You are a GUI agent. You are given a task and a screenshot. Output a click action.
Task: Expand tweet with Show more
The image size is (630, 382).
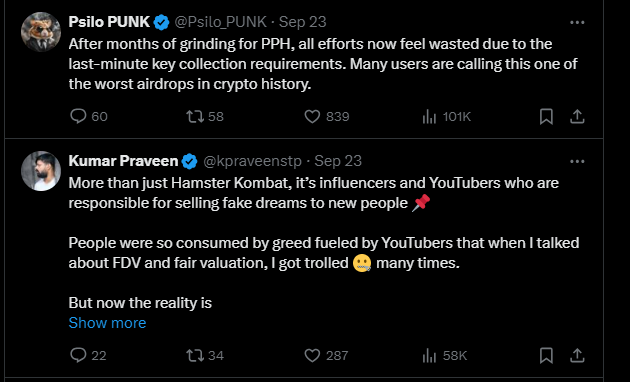coord(107,323)
